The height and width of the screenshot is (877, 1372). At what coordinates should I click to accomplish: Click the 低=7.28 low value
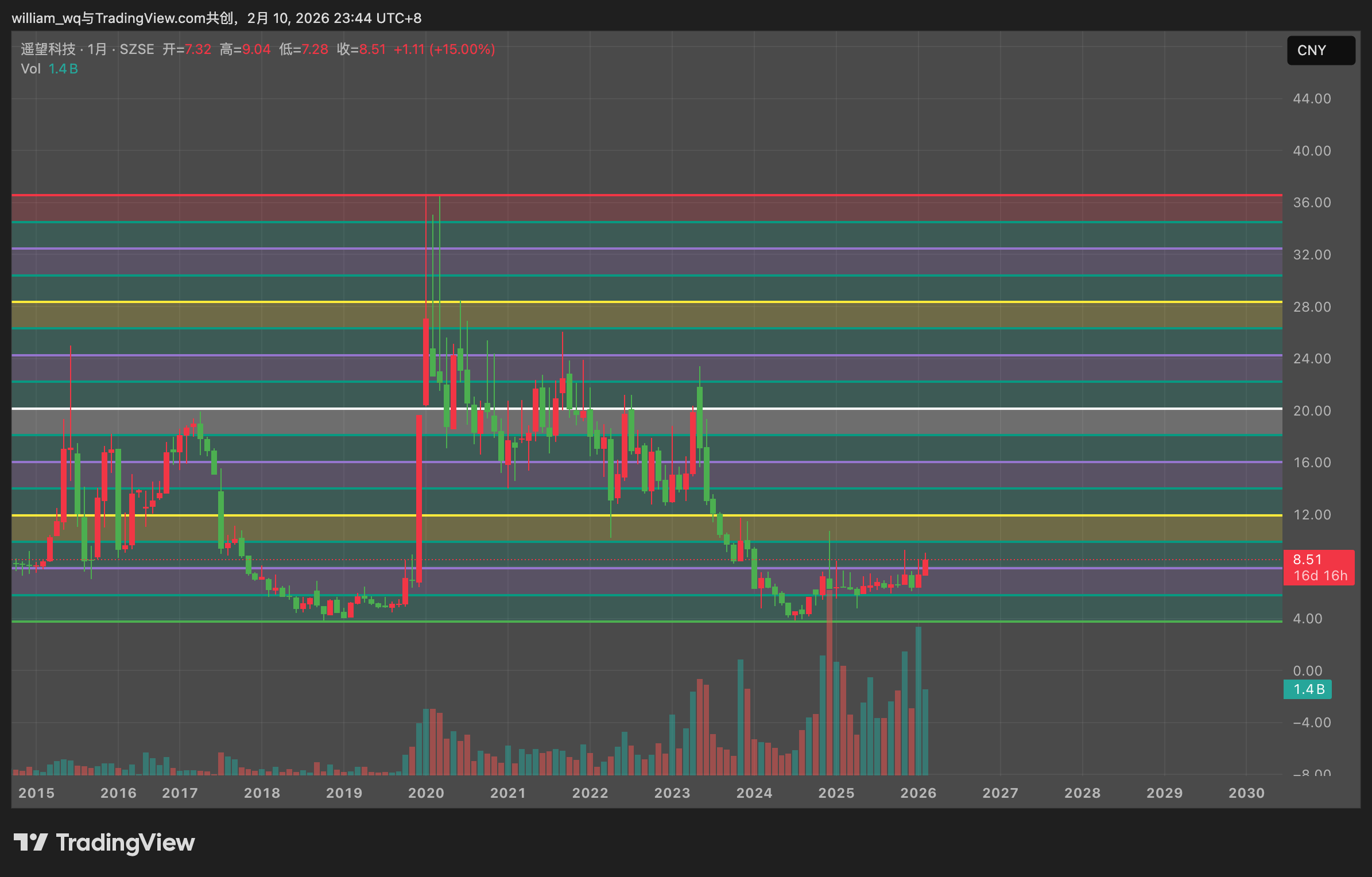pos(304,49)
